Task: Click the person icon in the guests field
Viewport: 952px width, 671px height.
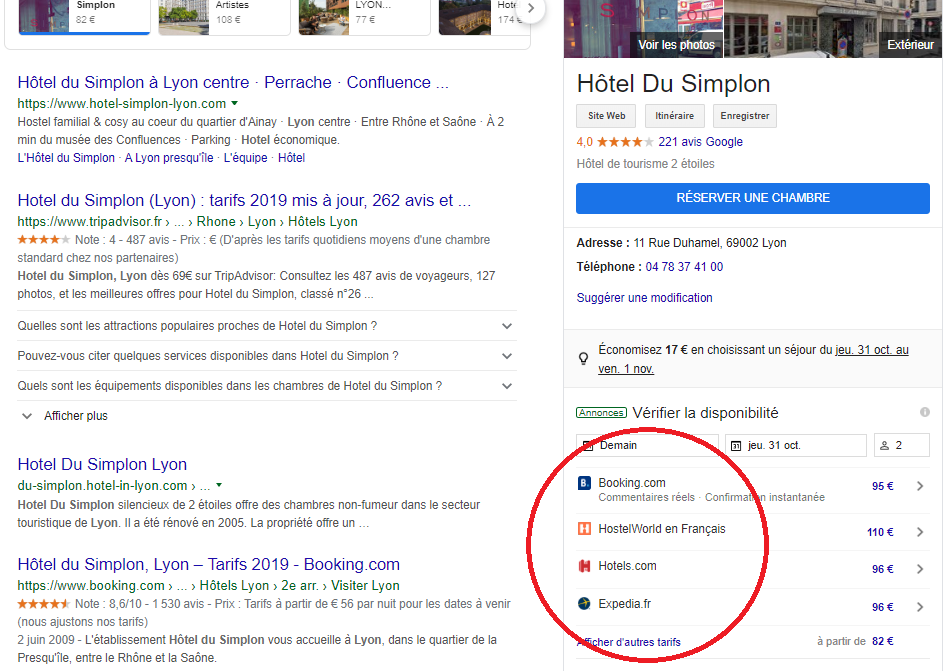Action: (x=885, y=446)
